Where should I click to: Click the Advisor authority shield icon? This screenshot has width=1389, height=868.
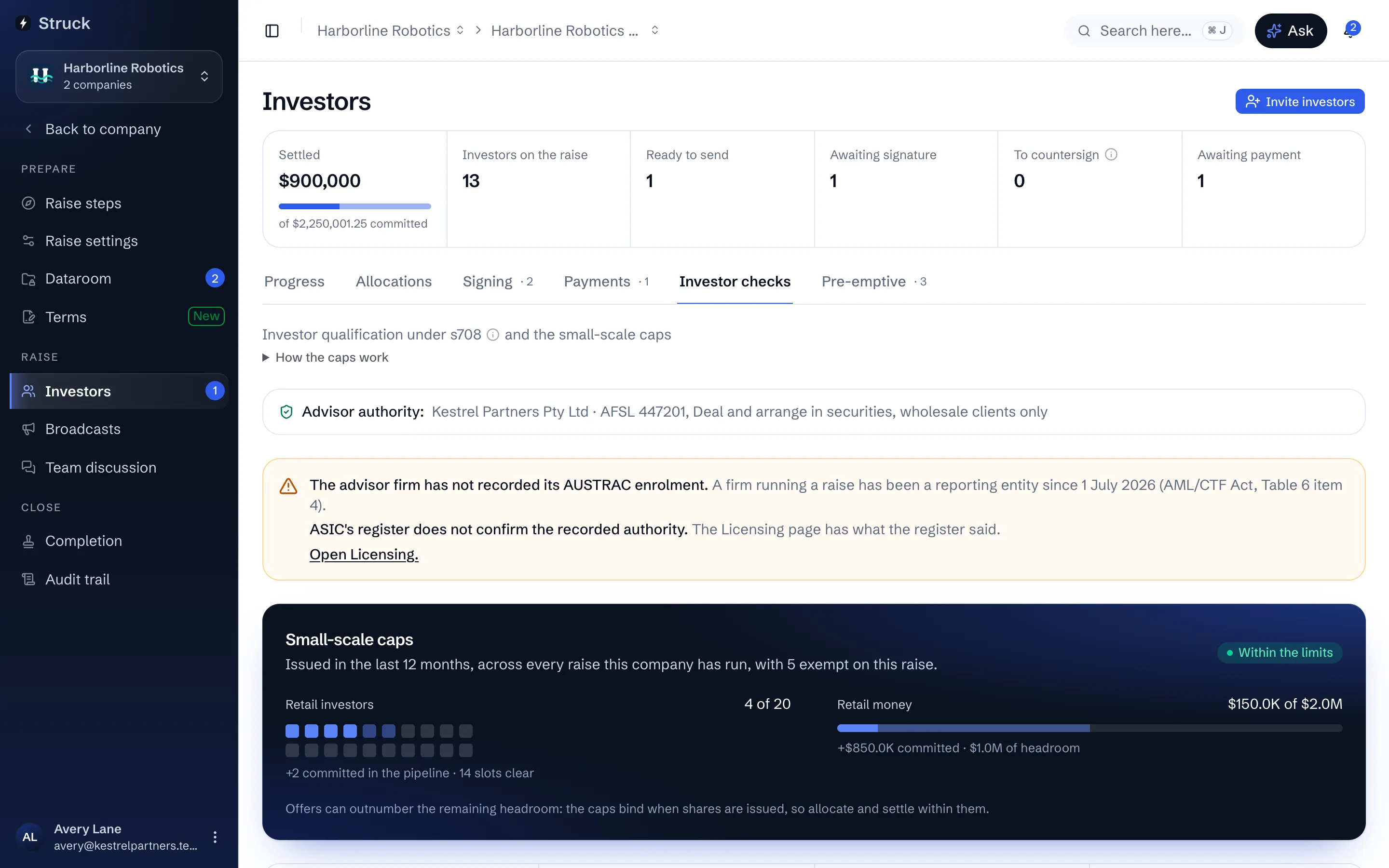286,412
